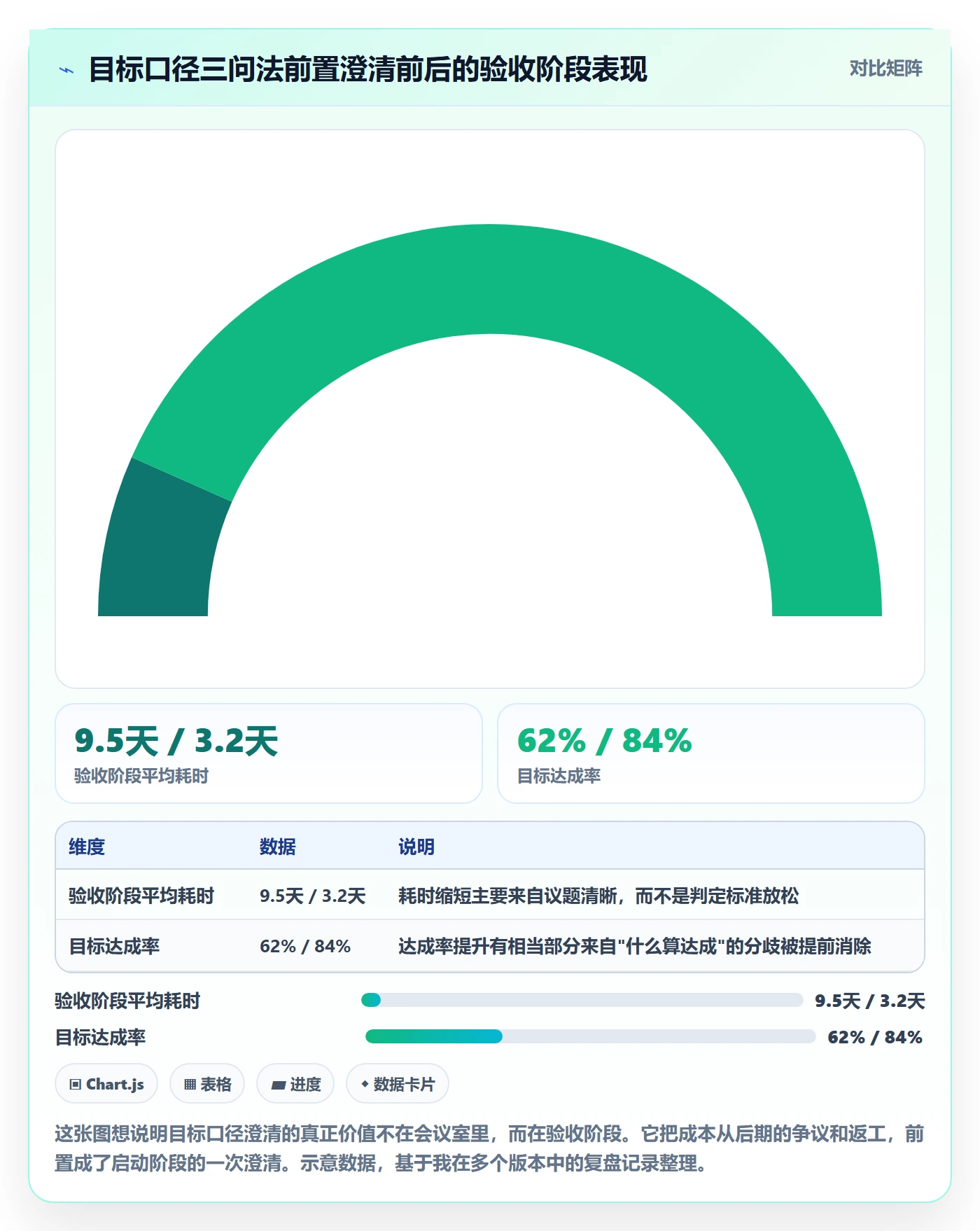Click the 62% / 84% value right of the progress bar
Screen dimensions: 980x1231
point(875,1037)
